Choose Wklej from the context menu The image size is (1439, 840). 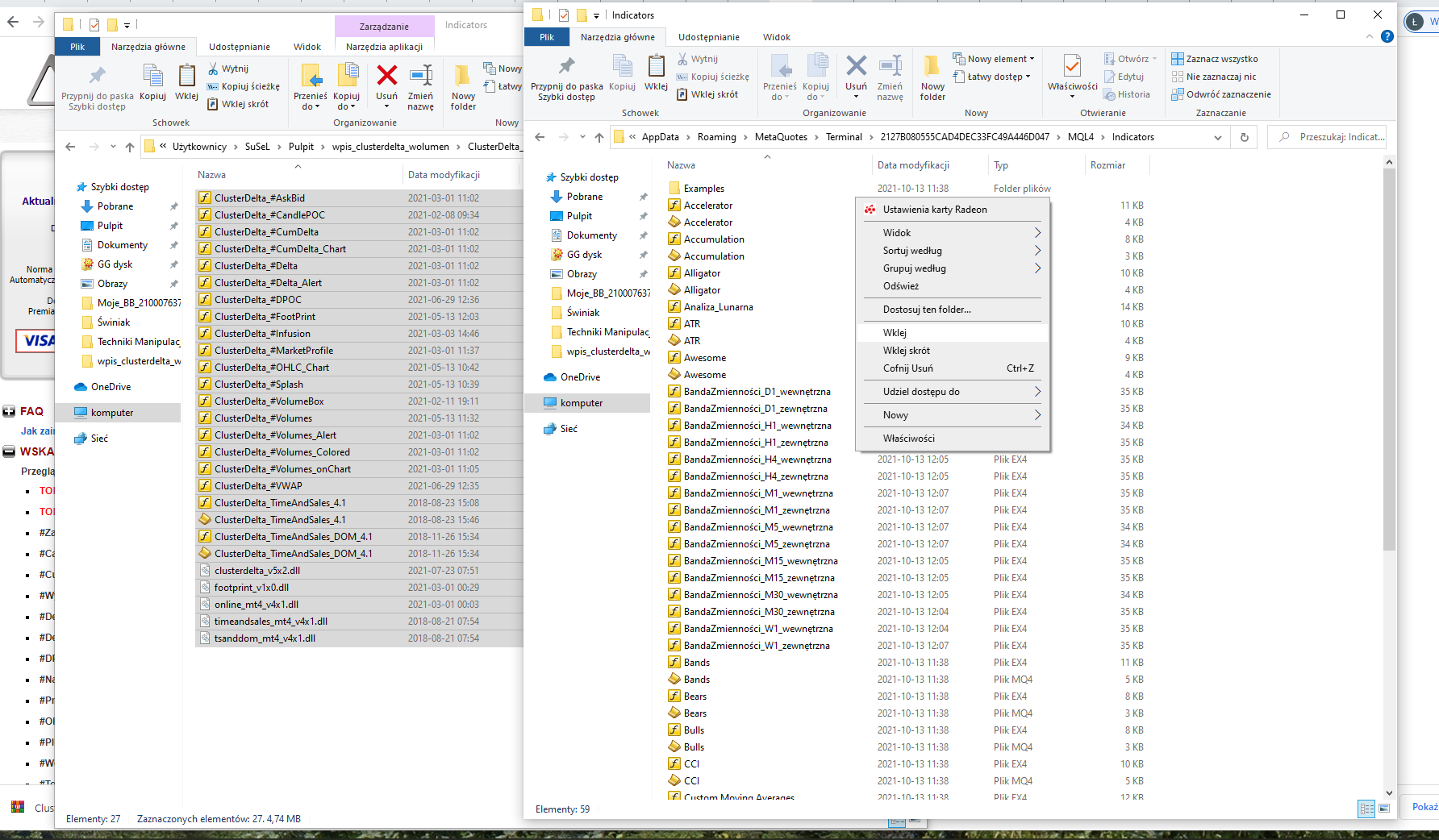click(895, 333)
